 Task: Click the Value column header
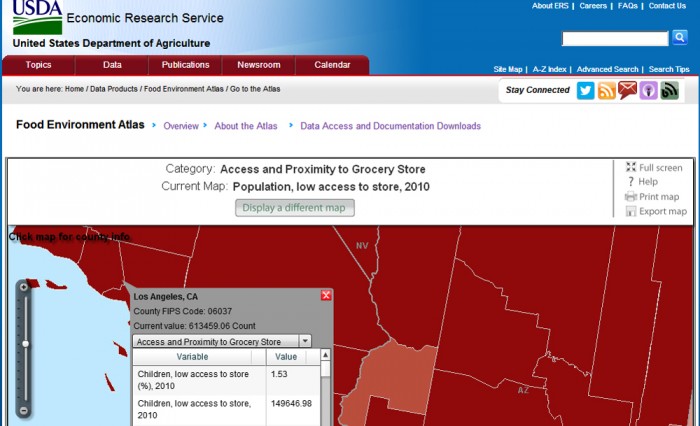click(x=286, y=357)
